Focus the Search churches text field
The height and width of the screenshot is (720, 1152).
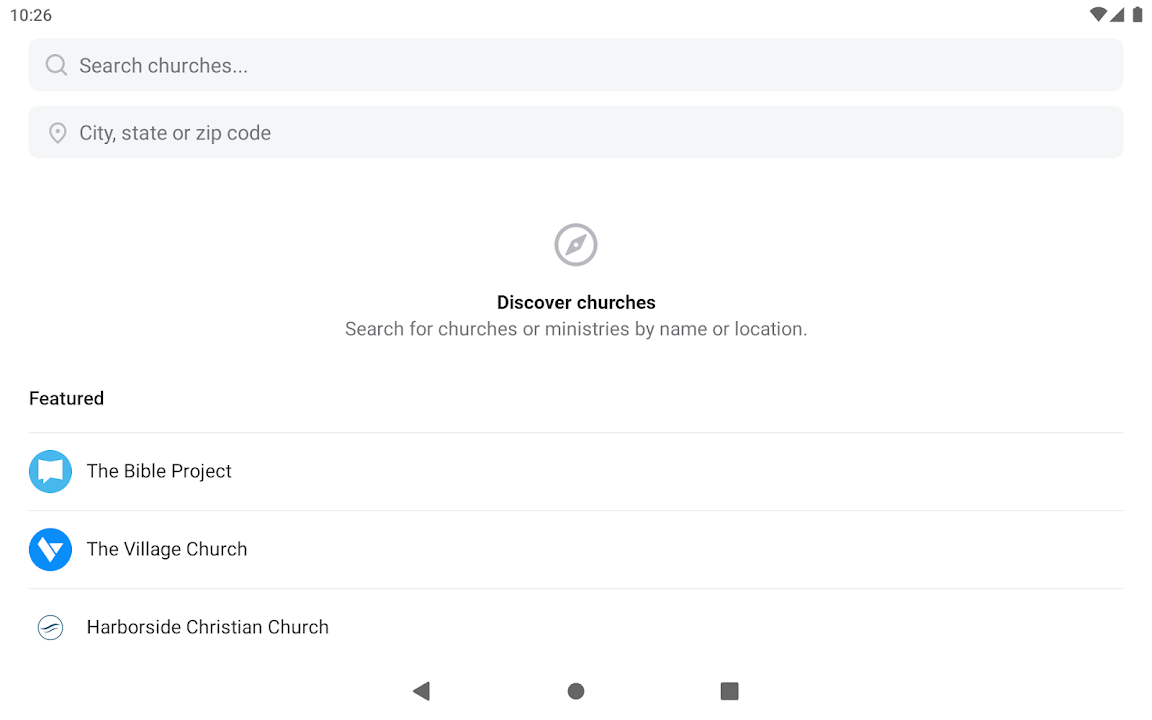[590, 66]
